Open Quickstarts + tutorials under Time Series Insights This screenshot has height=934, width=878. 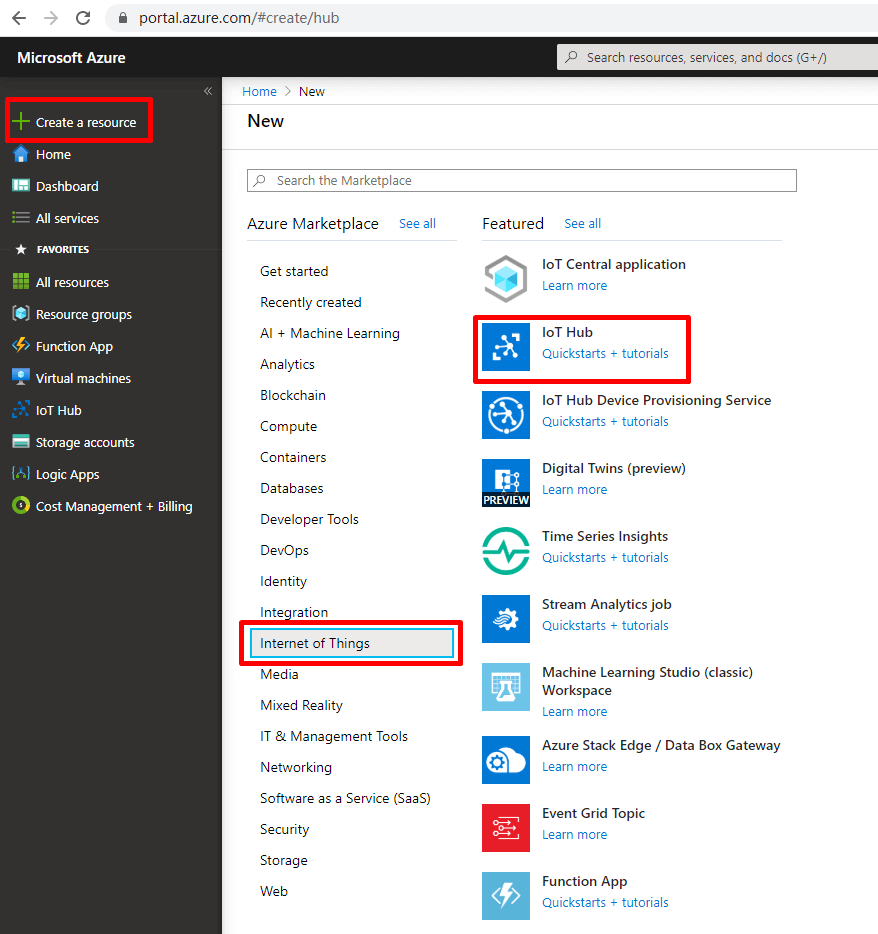coord(605,557)
